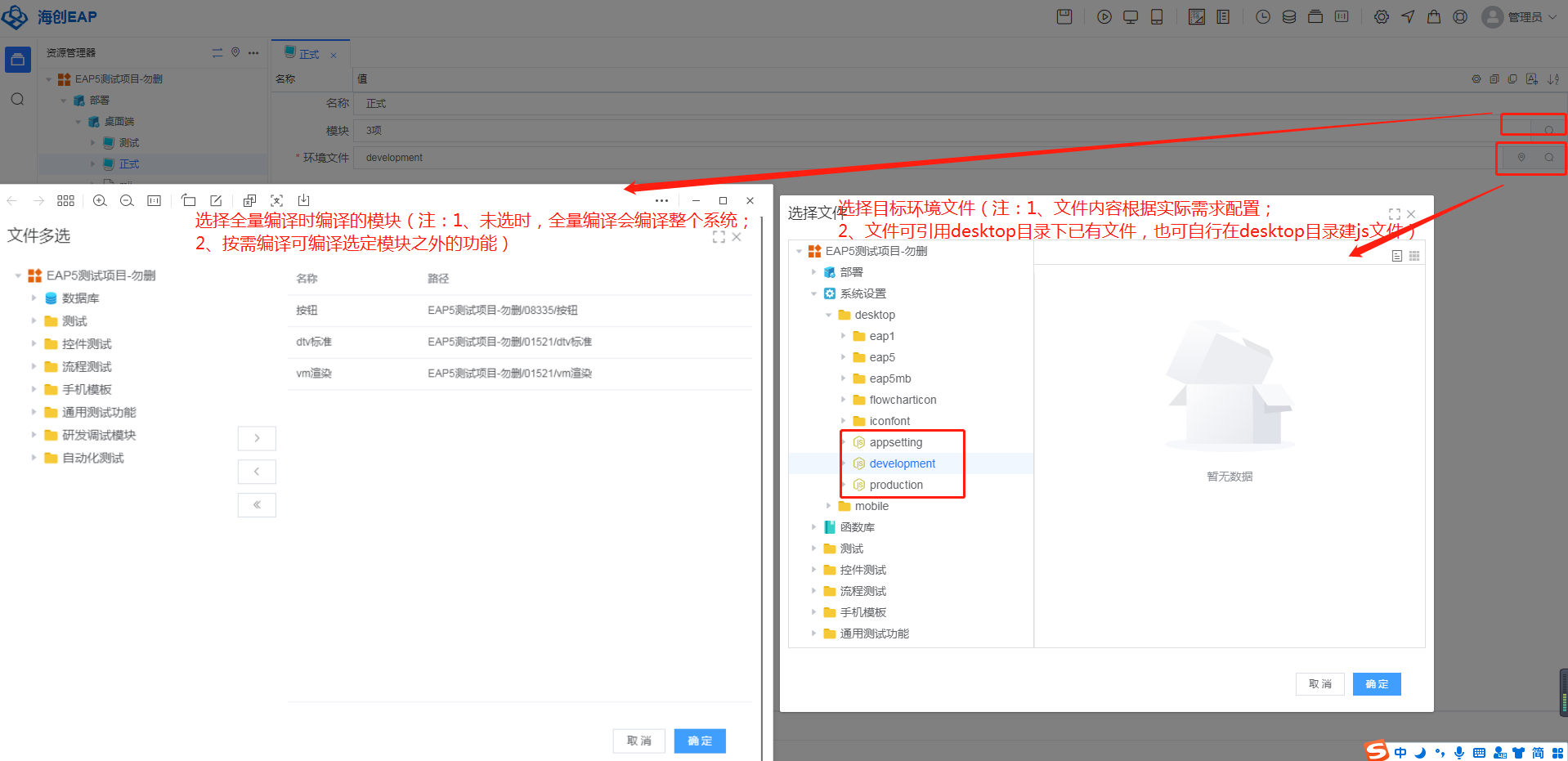This screenshot has width=1568, height=761.
Task: Click the run play icon in header
Action: [1104, 17]
